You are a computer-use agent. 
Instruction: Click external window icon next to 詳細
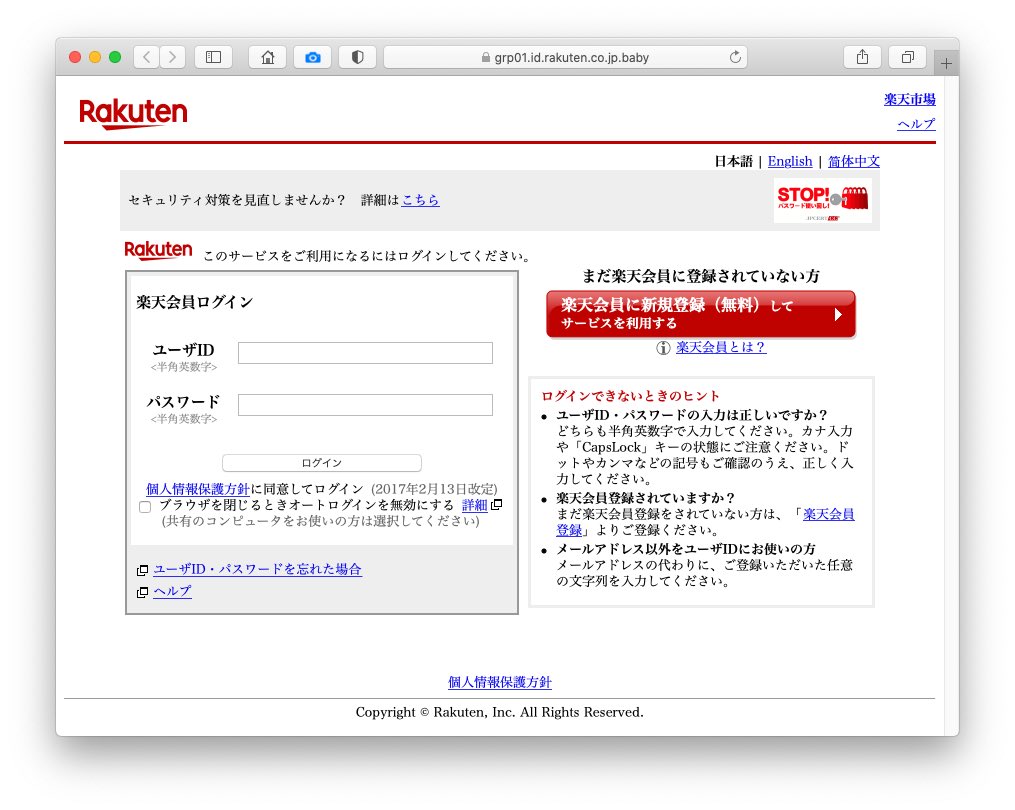496,504
